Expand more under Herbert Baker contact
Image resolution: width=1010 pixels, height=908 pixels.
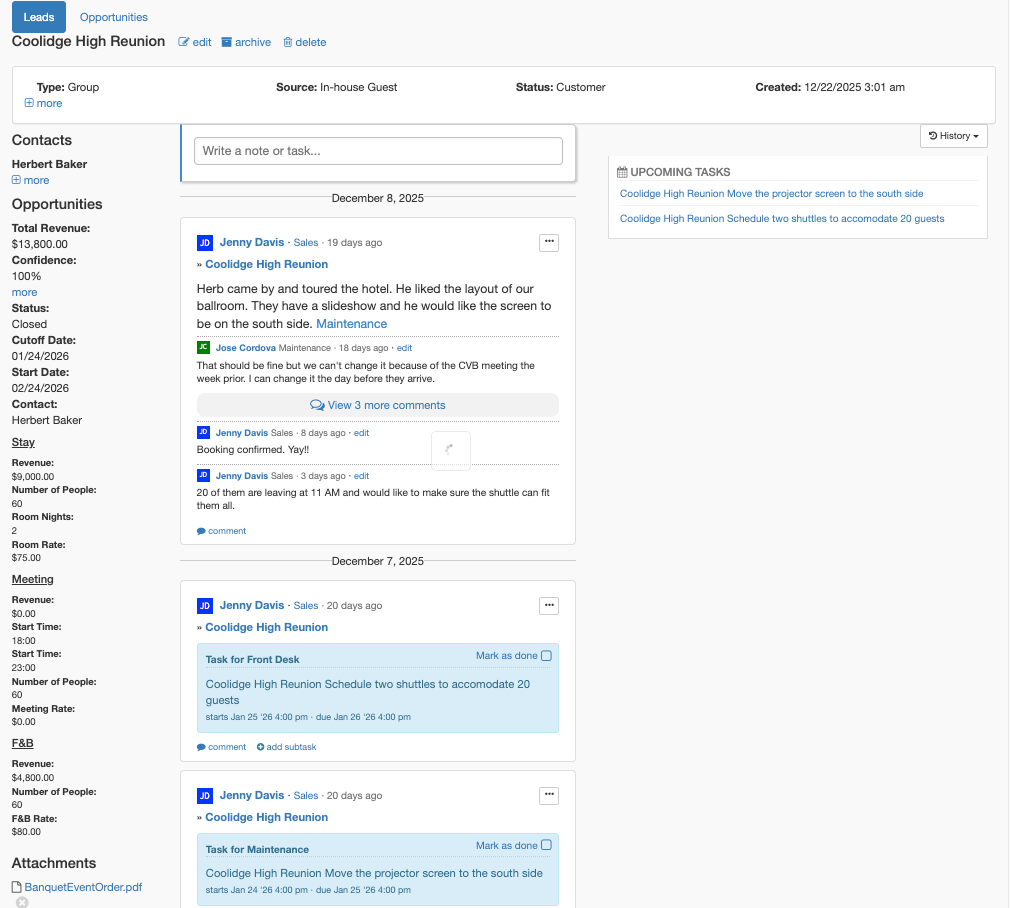(x=30, y=180)
